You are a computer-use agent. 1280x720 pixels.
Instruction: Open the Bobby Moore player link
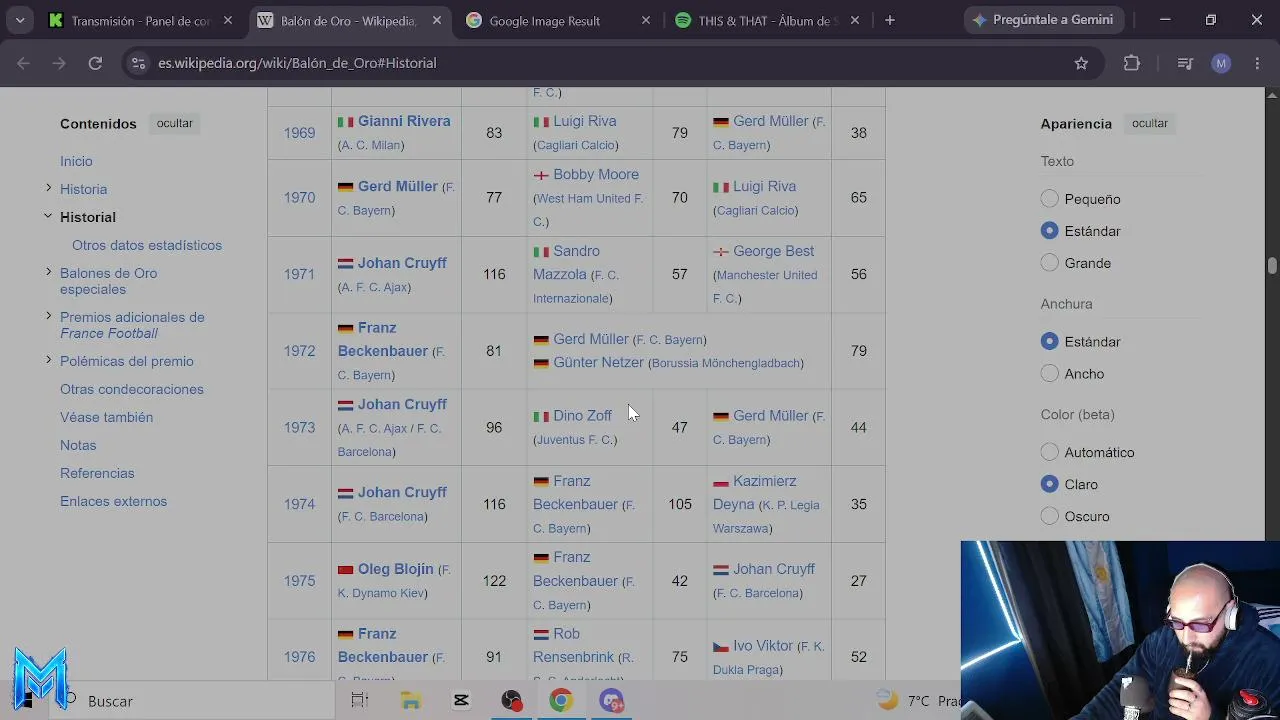[x=596, y=174]
